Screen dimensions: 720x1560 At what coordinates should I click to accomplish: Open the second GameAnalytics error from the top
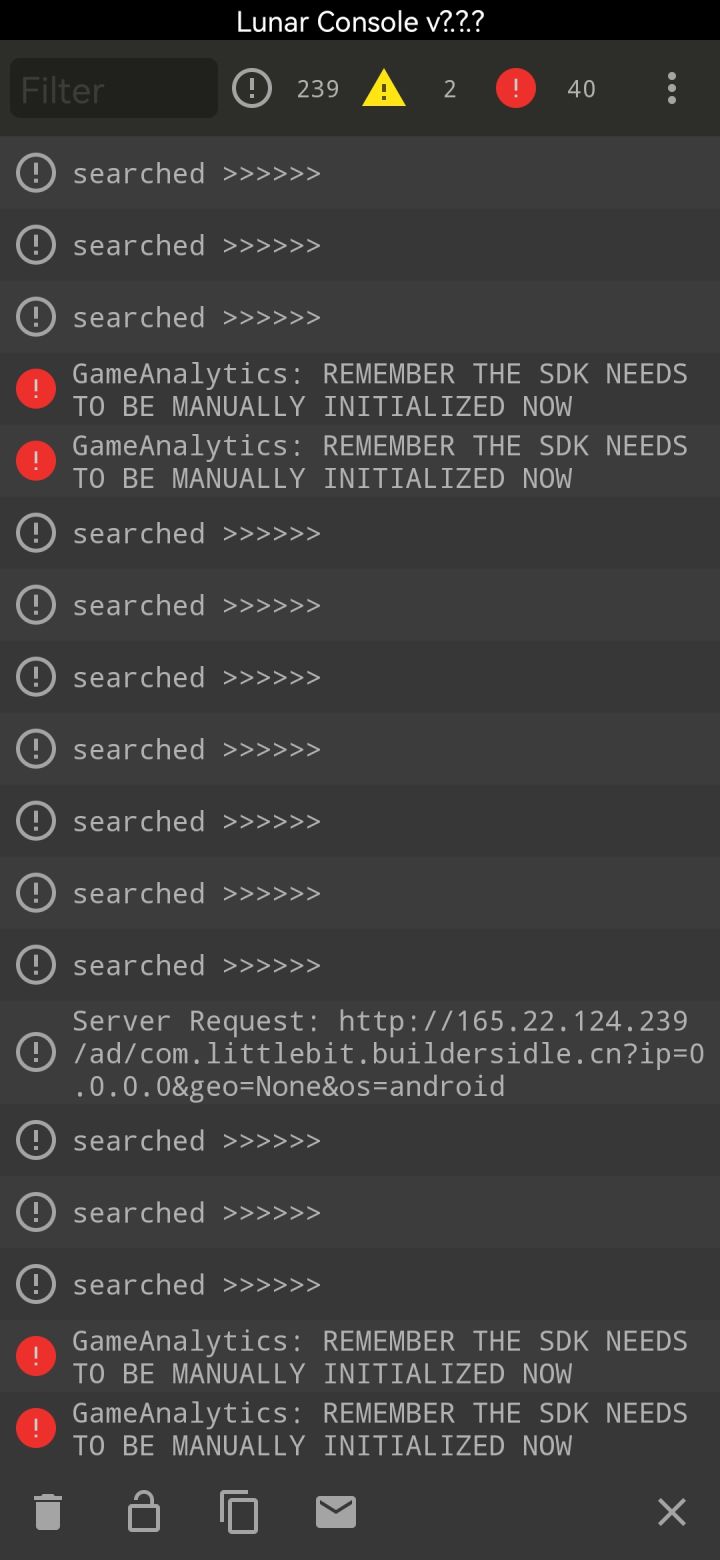[380, 461]
